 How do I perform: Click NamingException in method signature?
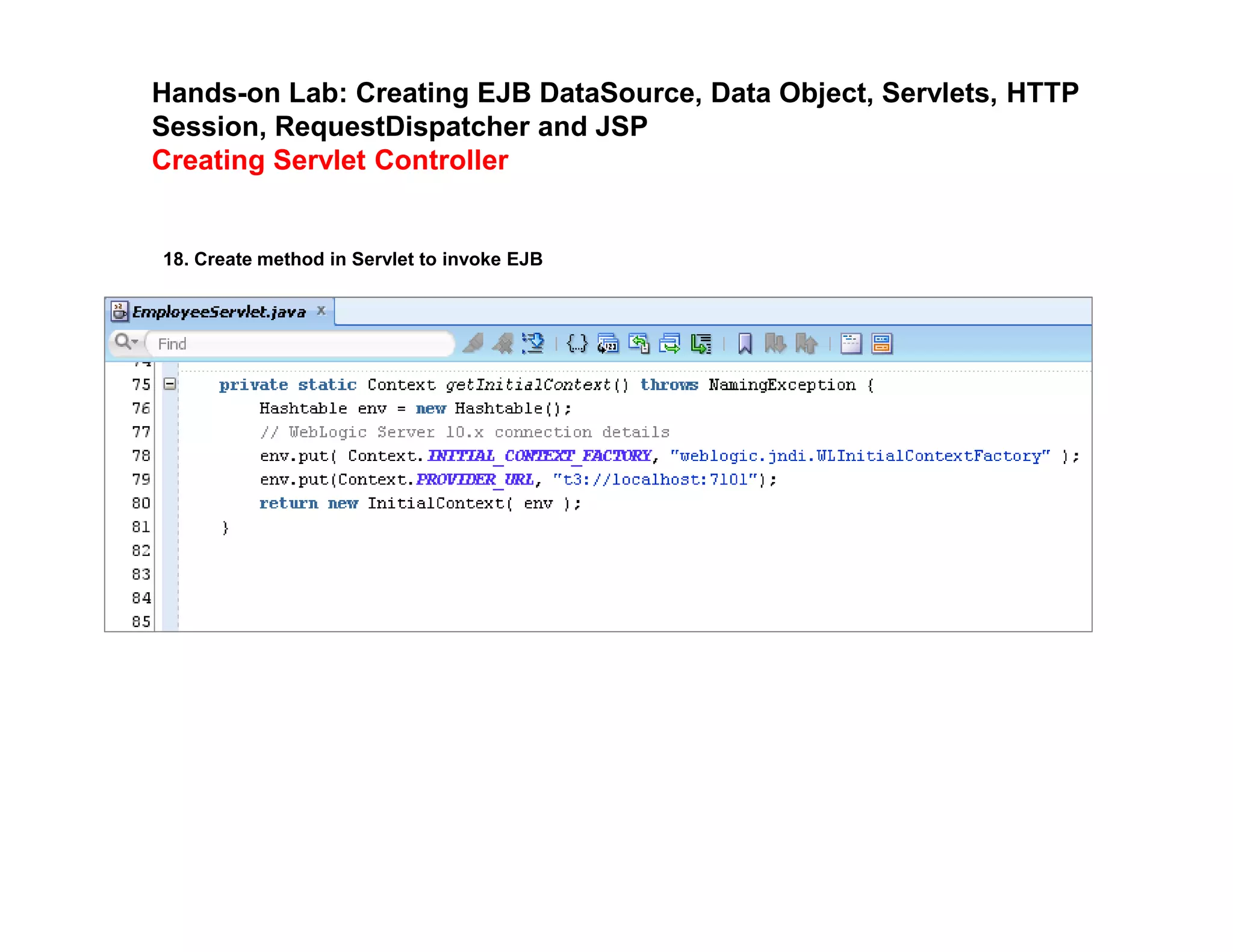[x=782, y=385]
